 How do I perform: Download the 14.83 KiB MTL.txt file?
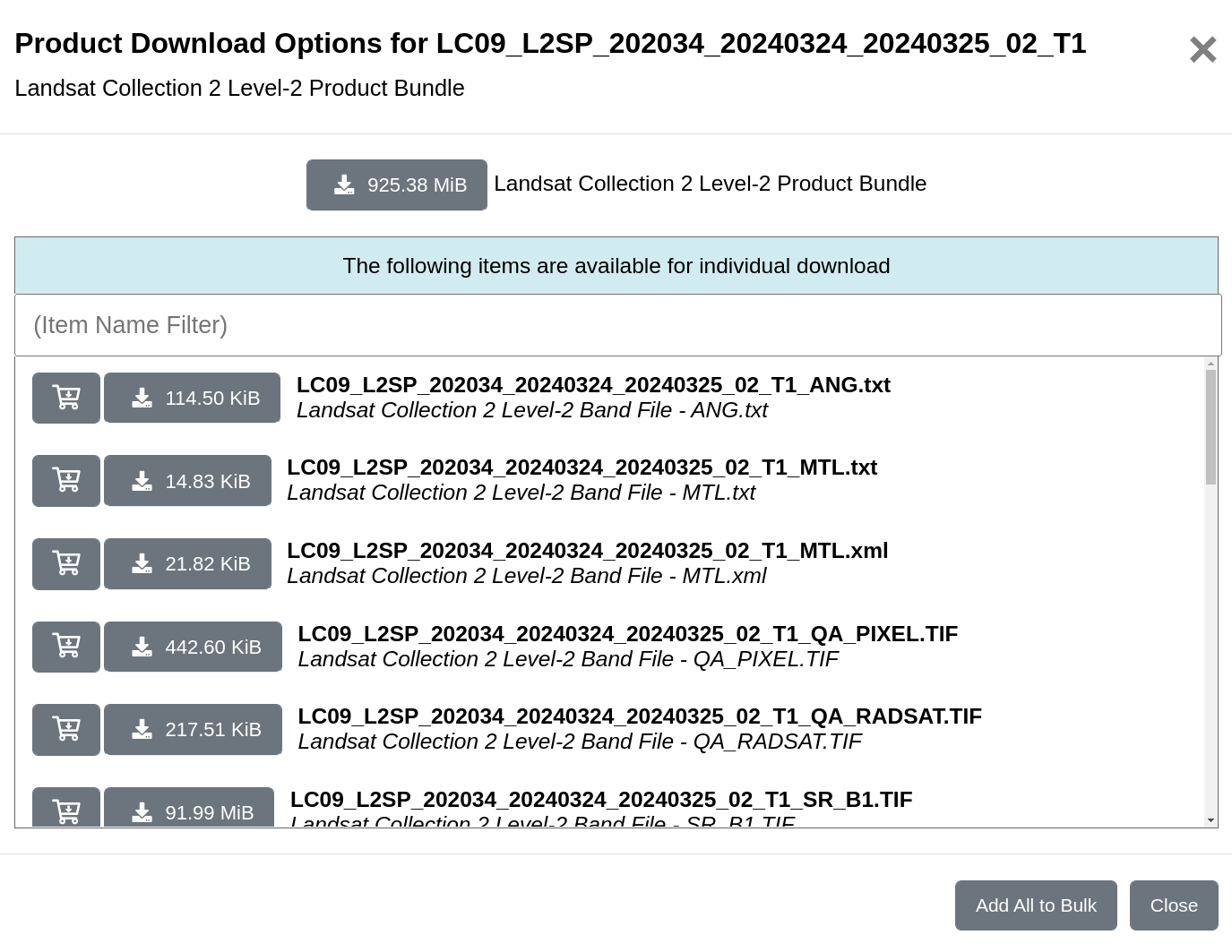(x=187, y=481)
